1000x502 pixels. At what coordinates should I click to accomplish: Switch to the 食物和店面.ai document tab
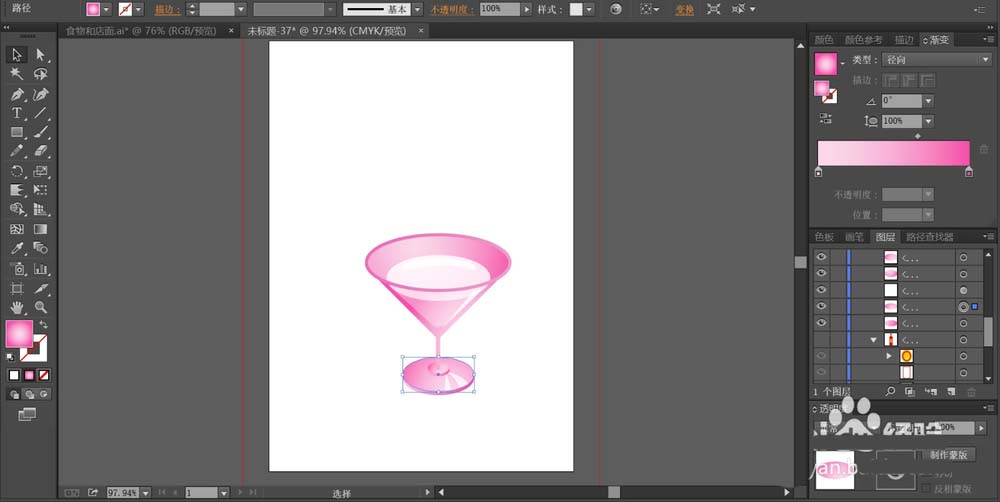tap(141, 31)
